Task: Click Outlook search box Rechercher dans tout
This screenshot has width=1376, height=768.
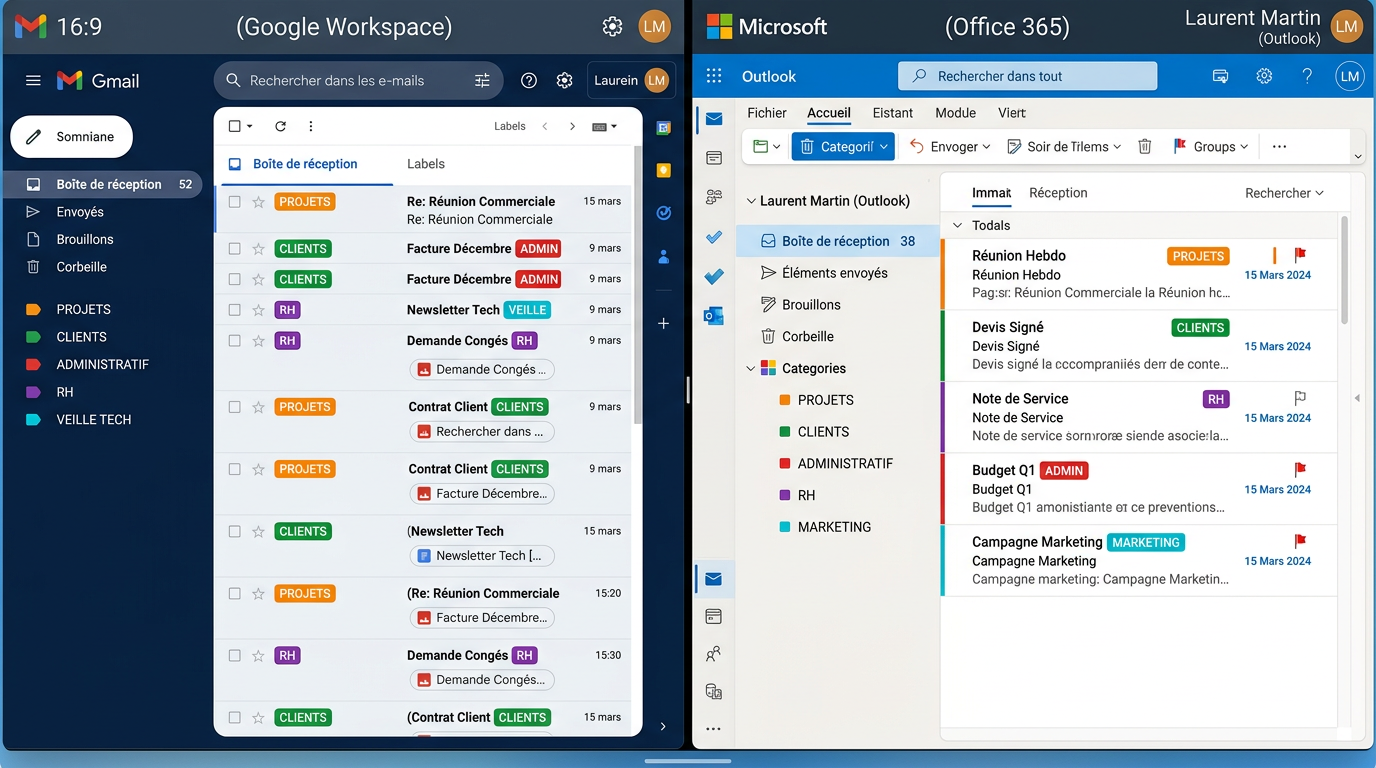Action: [x=1028, y=76]
